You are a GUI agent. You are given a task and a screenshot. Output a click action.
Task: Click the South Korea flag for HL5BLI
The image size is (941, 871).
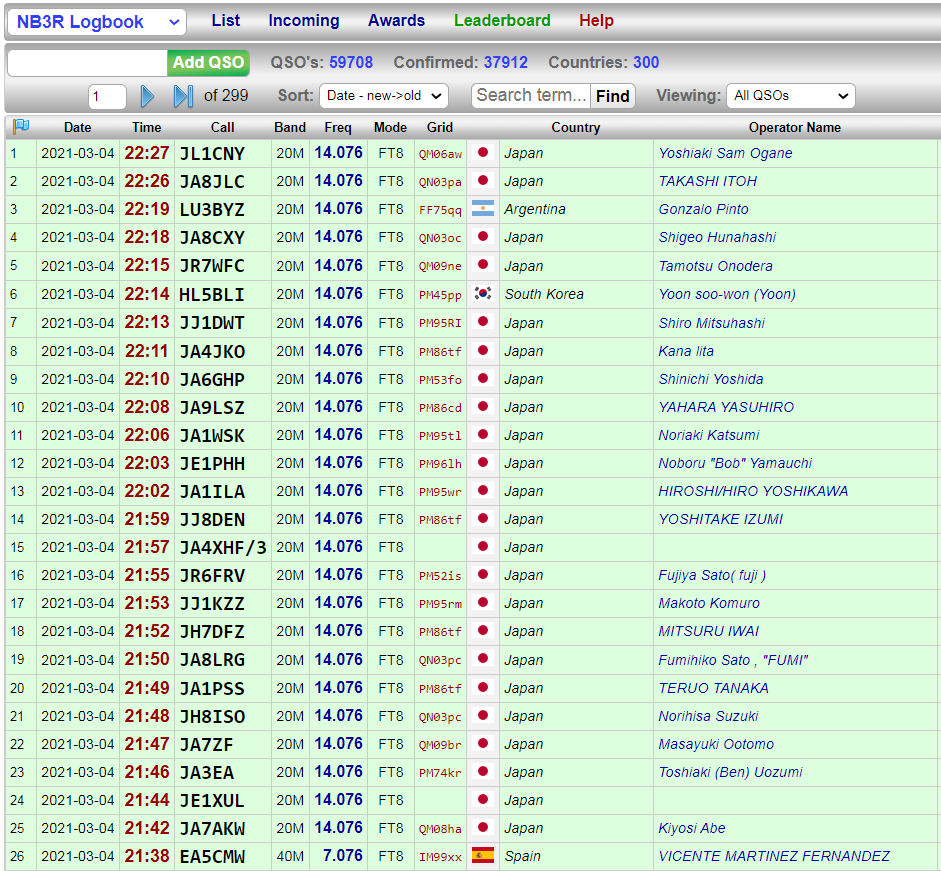[x=483, y=294]
